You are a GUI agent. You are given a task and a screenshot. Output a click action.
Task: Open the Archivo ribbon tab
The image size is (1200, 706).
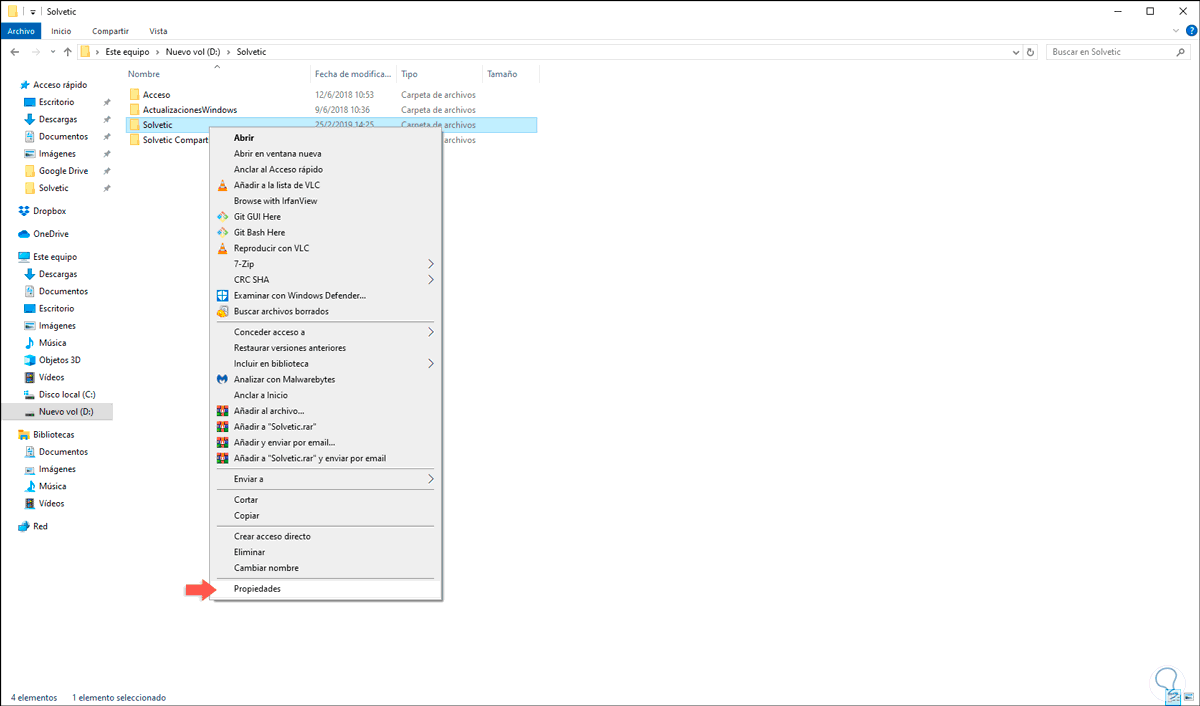click(21, 31)
